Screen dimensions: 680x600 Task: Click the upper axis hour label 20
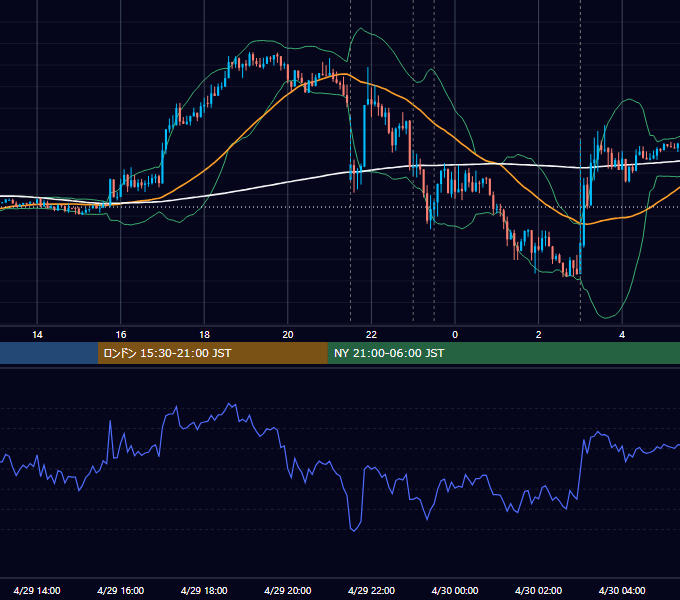tap(288, 335)
